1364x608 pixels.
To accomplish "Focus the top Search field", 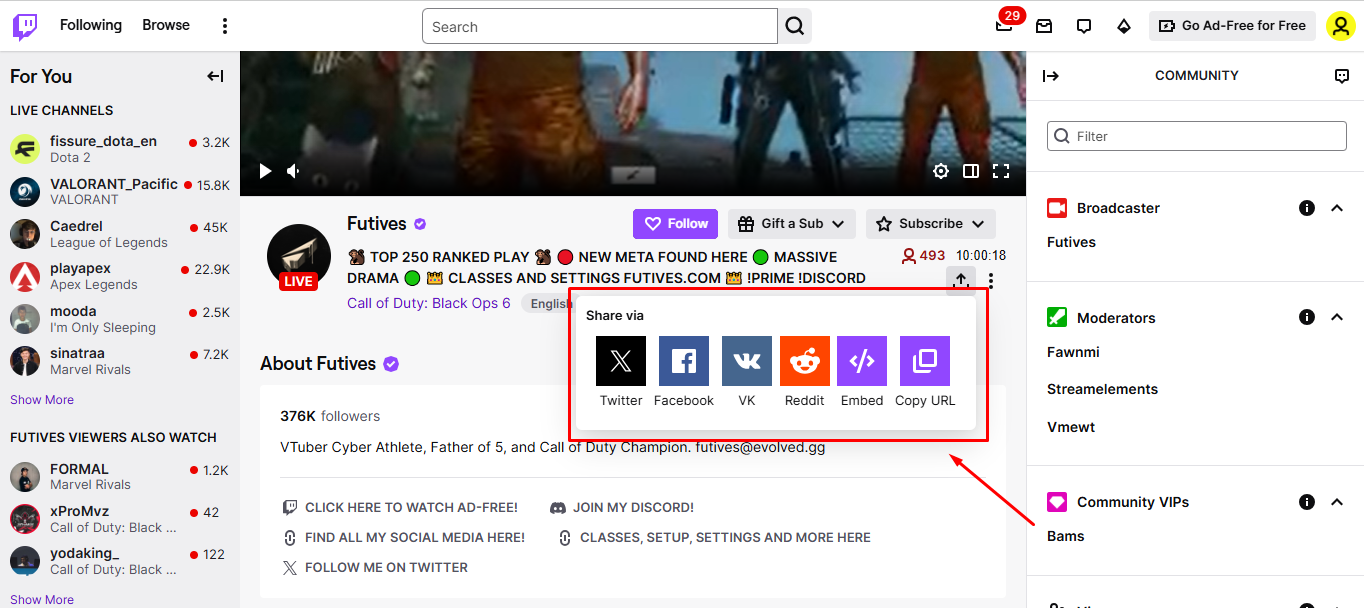I will pyautogui.click(x=600, y=26).
